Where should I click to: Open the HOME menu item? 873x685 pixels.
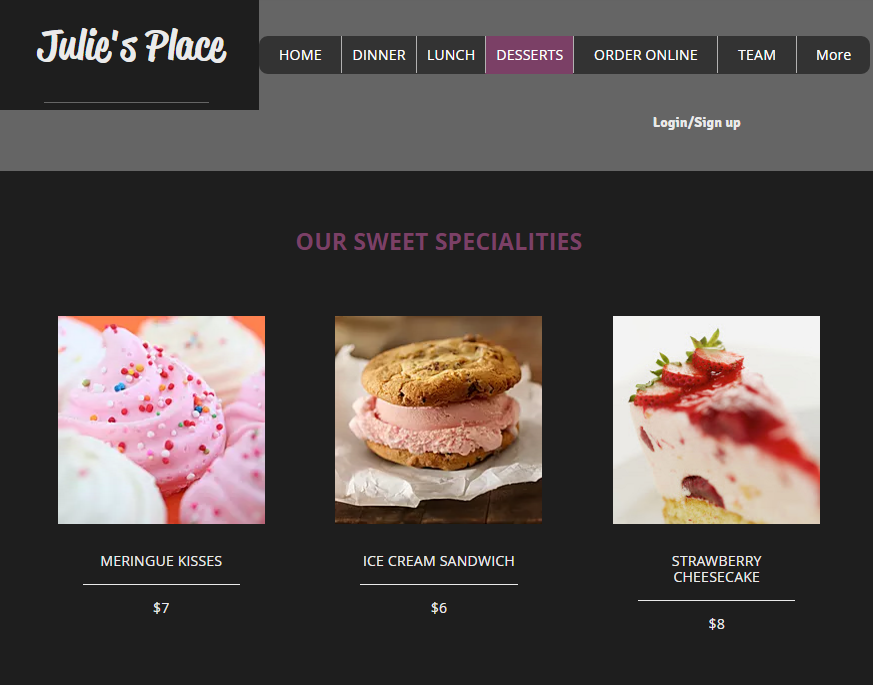300,55
